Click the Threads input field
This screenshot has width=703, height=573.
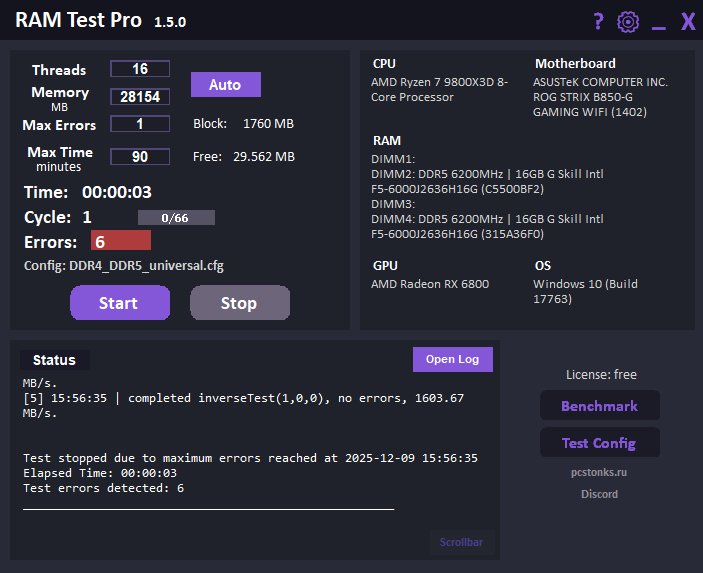[x=140, y=69]
